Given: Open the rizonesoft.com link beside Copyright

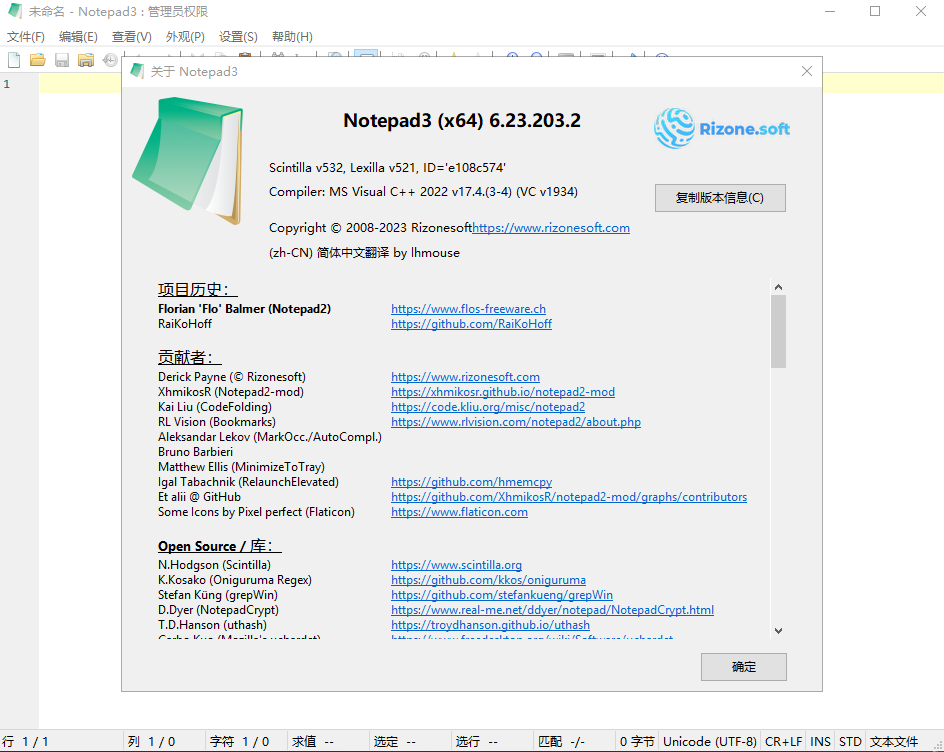Looking at the screenshot, I should pyautogui.click(x=551, y=228).
